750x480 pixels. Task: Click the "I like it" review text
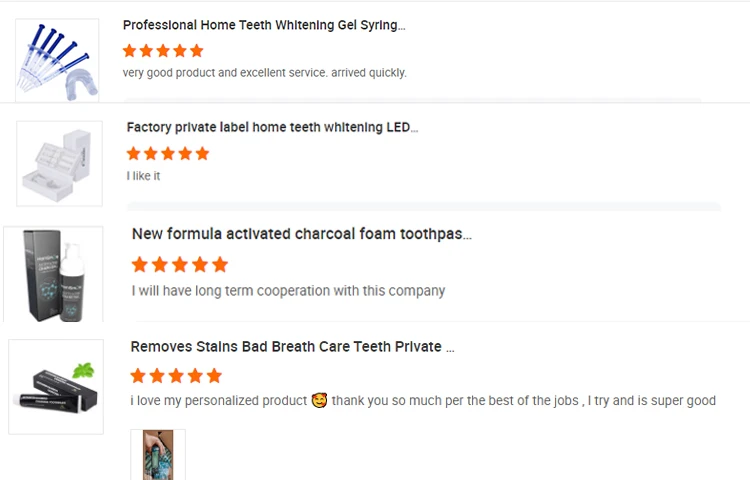pyautogui.click(x=143, y=176)
